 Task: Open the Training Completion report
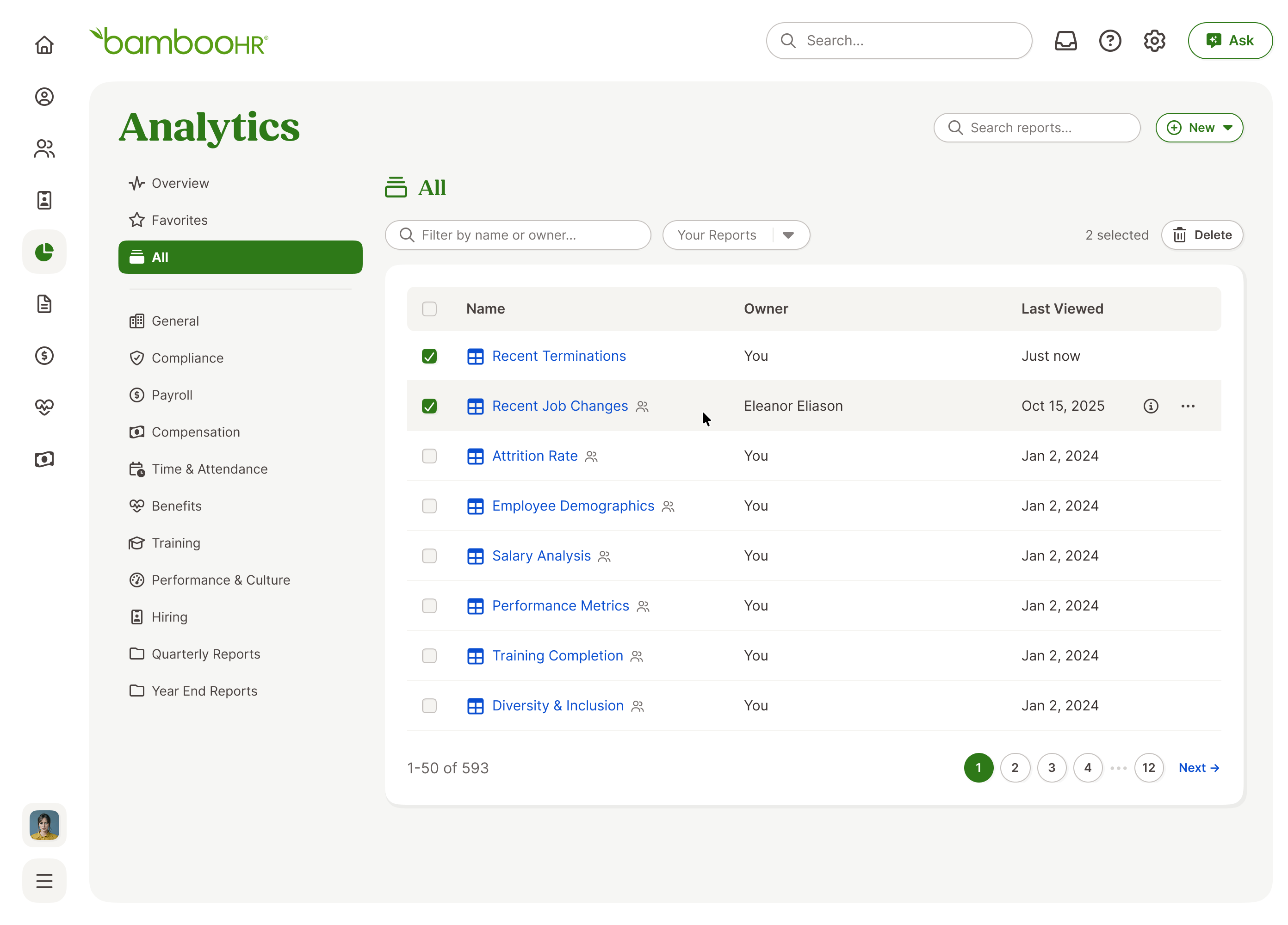click(557, 656)
